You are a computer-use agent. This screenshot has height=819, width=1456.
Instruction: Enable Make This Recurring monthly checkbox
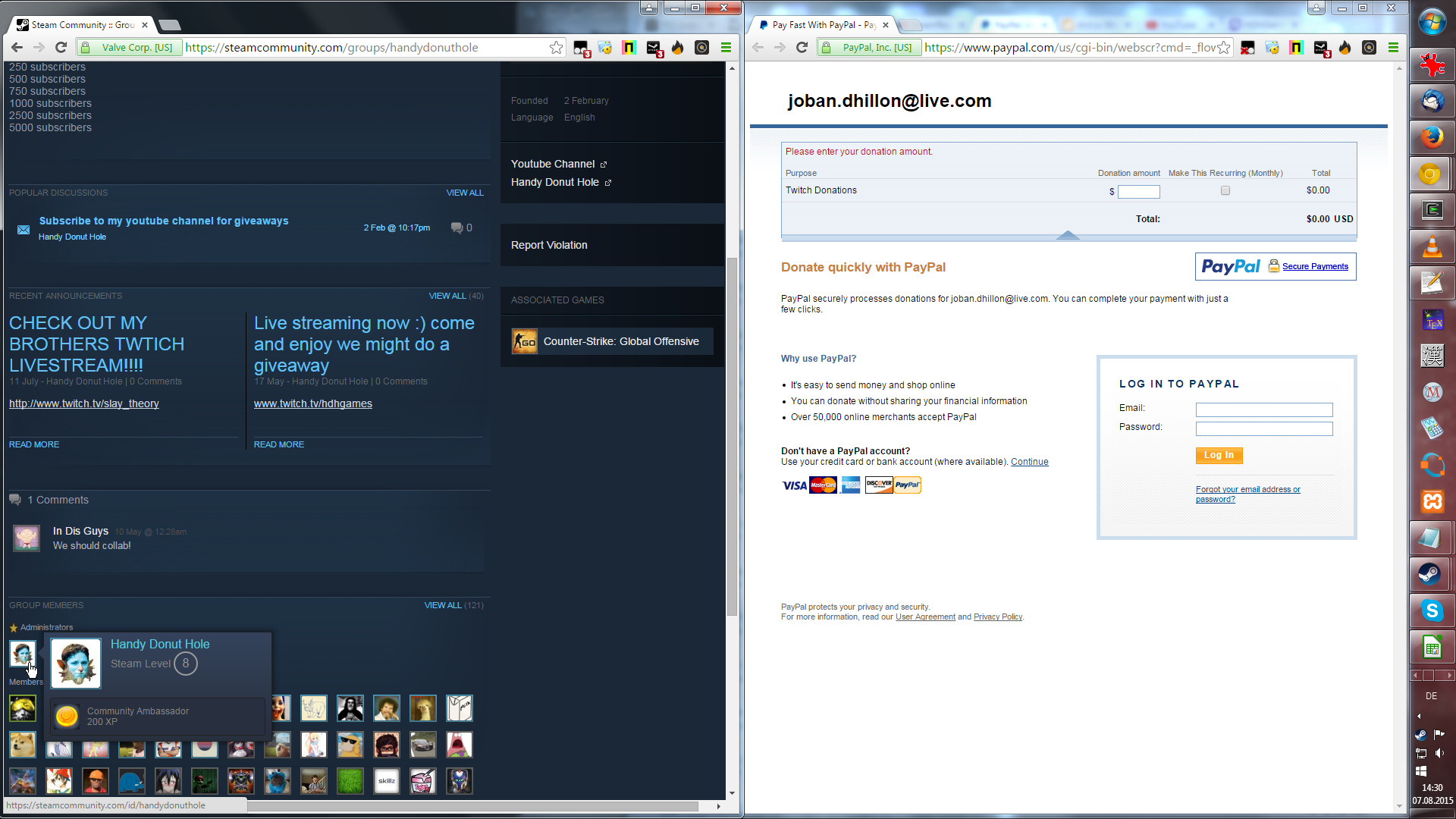[x=1225, y=191]
